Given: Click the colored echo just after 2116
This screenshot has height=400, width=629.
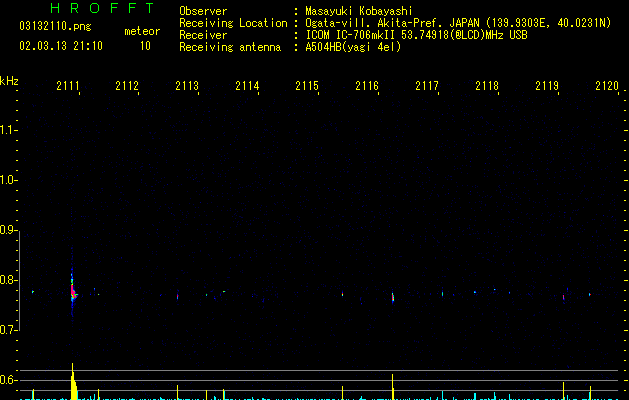Looking at the screenshot, I should pyautogui.click(x=393, y=297).
